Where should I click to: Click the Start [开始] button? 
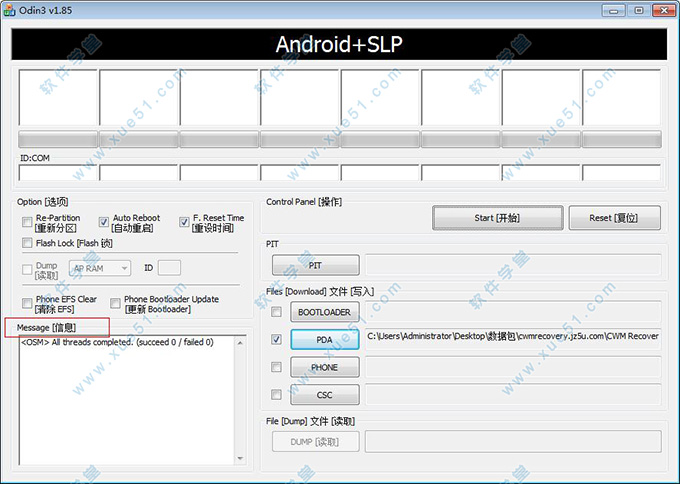click(496, 217)
